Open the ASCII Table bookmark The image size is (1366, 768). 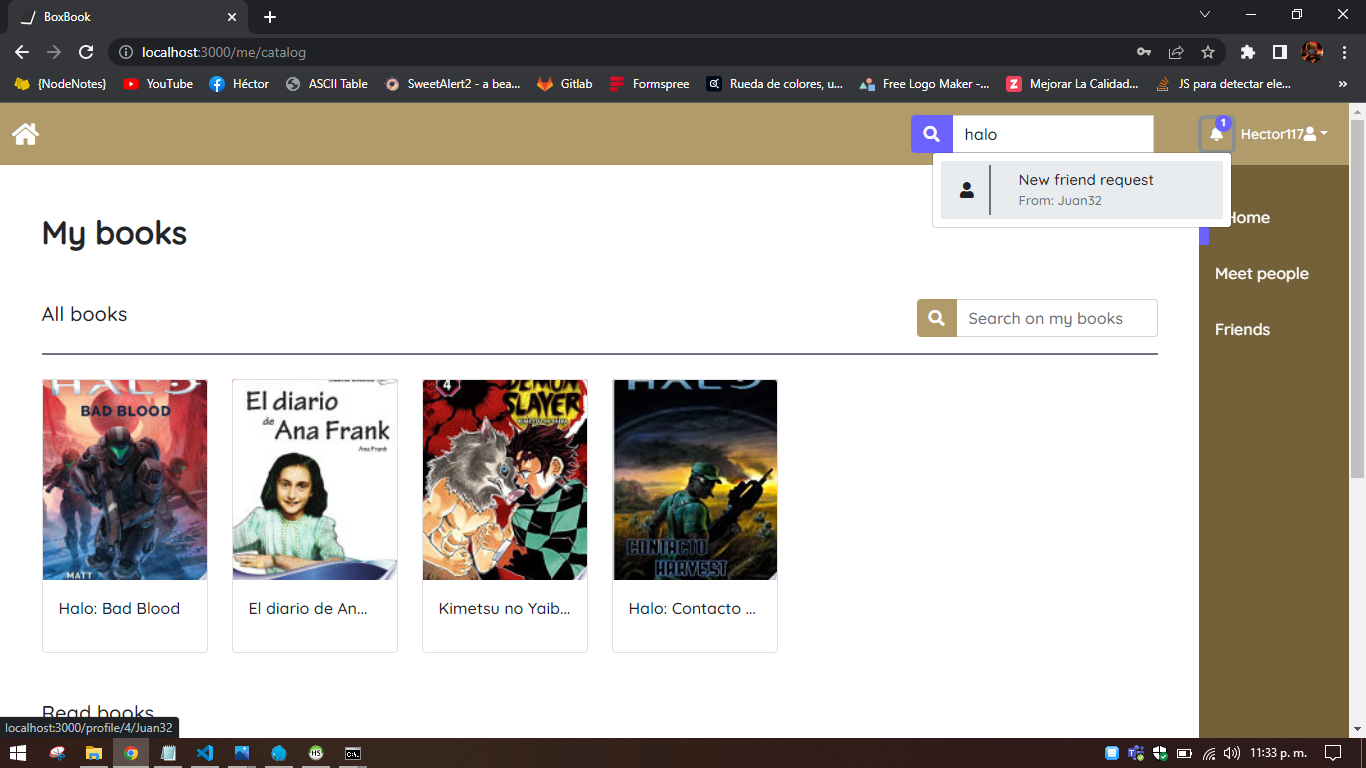pyautogui.click(x=326, y=84)
